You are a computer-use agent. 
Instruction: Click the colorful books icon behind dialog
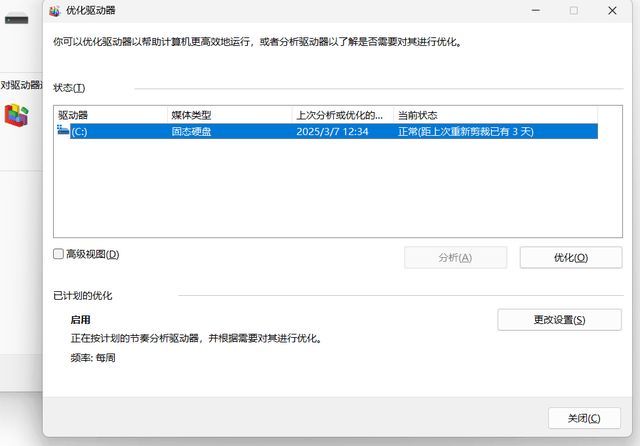click(17, 113)
